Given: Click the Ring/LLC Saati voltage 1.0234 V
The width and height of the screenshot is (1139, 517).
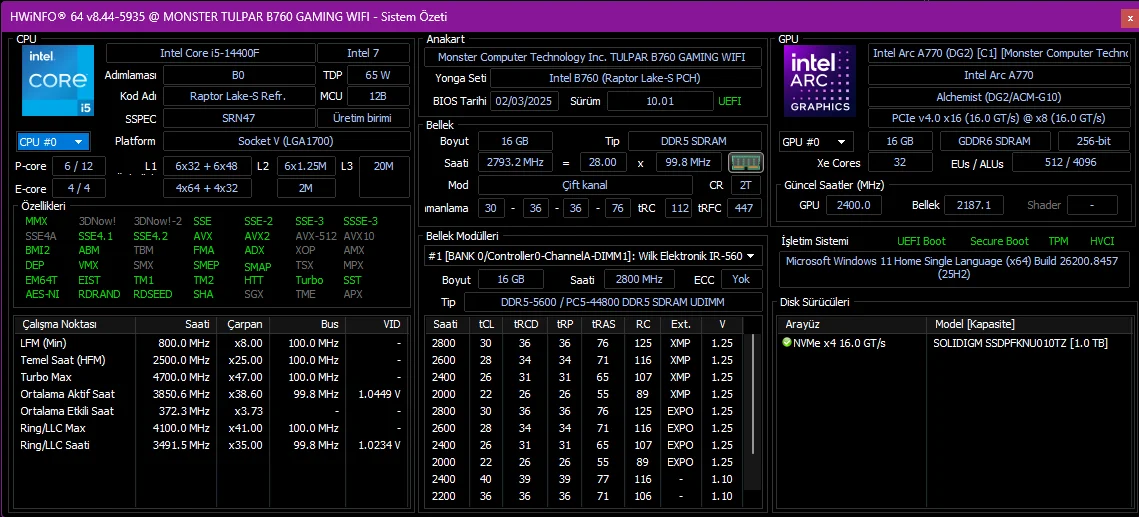Looking at the screenshot, I should 378,445.
